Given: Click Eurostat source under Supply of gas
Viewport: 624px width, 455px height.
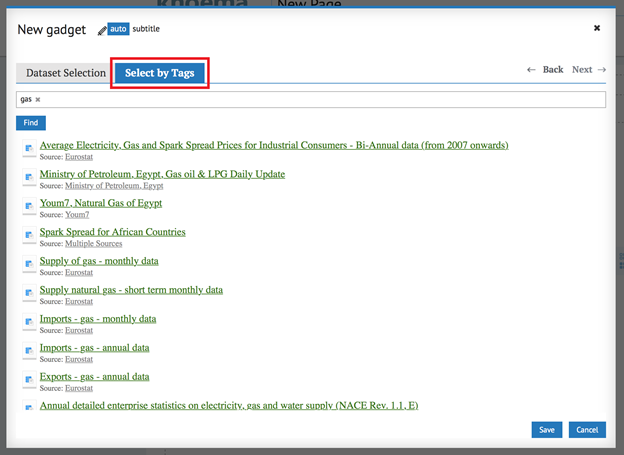Looking at the screenshot, I should click(79, 273).
